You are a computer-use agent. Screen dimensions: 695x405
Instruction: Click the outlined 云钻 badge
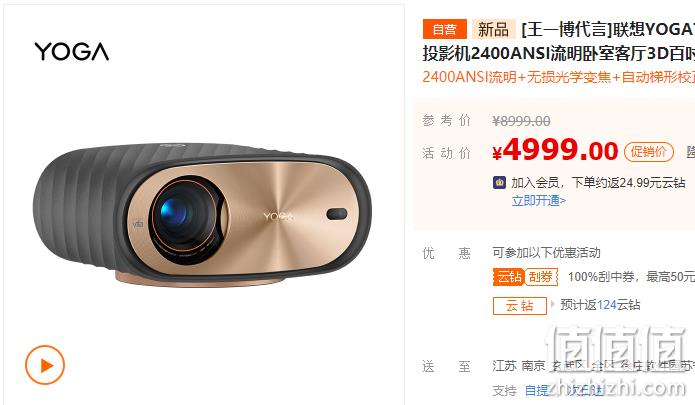coord(519,305)
